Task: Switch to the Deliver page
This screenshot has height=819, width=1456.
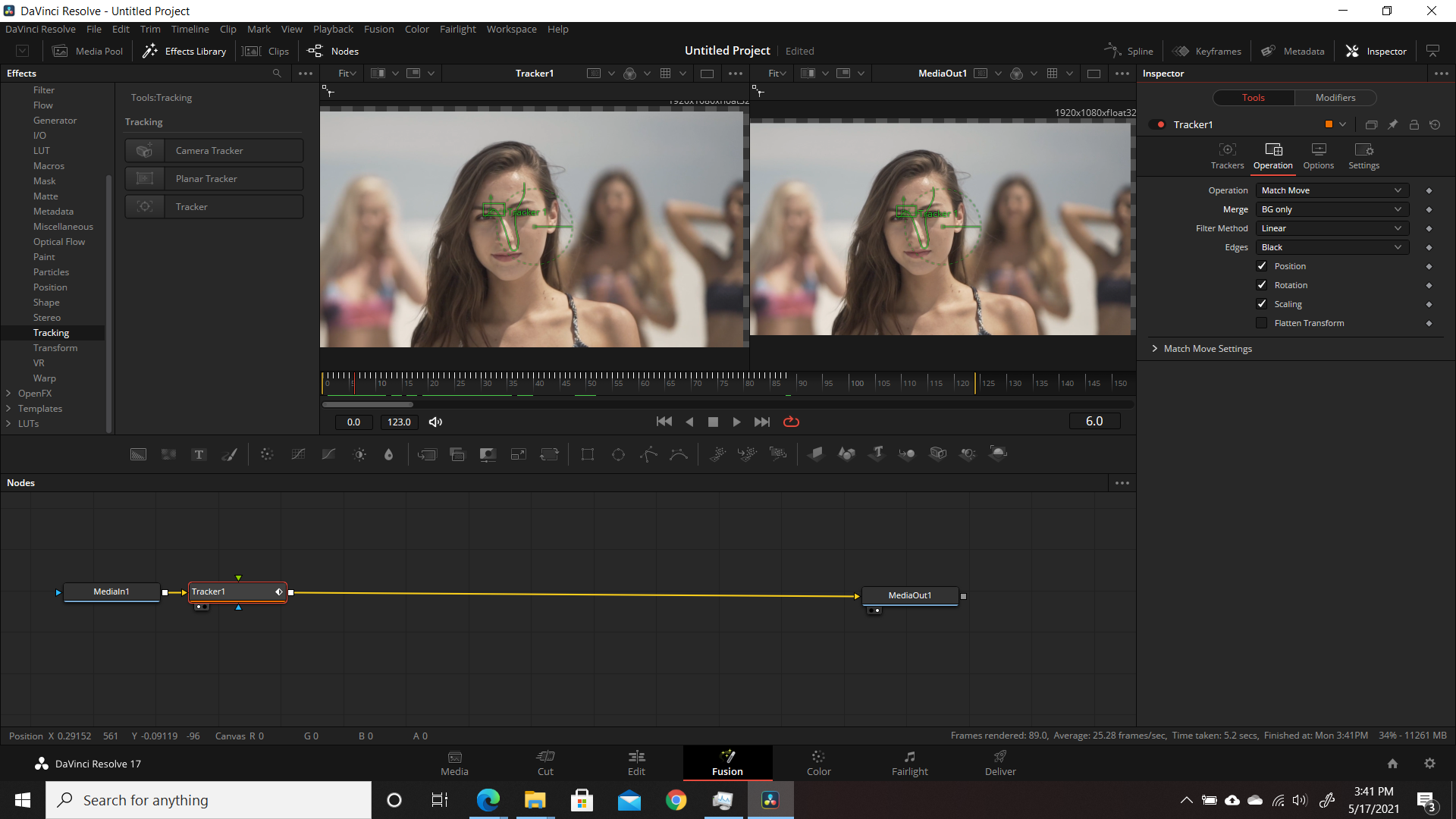Action: pyautogui.click(x=1000, y=763)
